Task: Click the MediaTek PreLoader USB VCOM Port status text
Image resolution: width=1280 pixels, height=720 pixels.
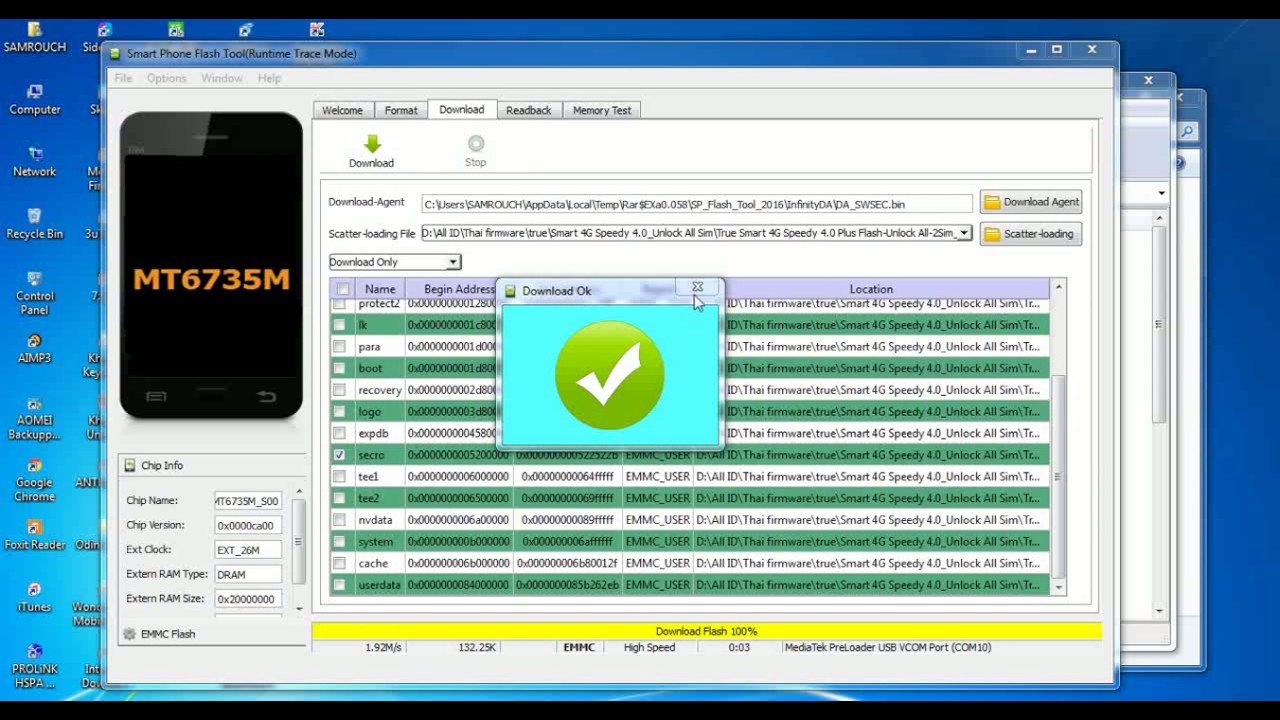Action: [x=888, y=647]
